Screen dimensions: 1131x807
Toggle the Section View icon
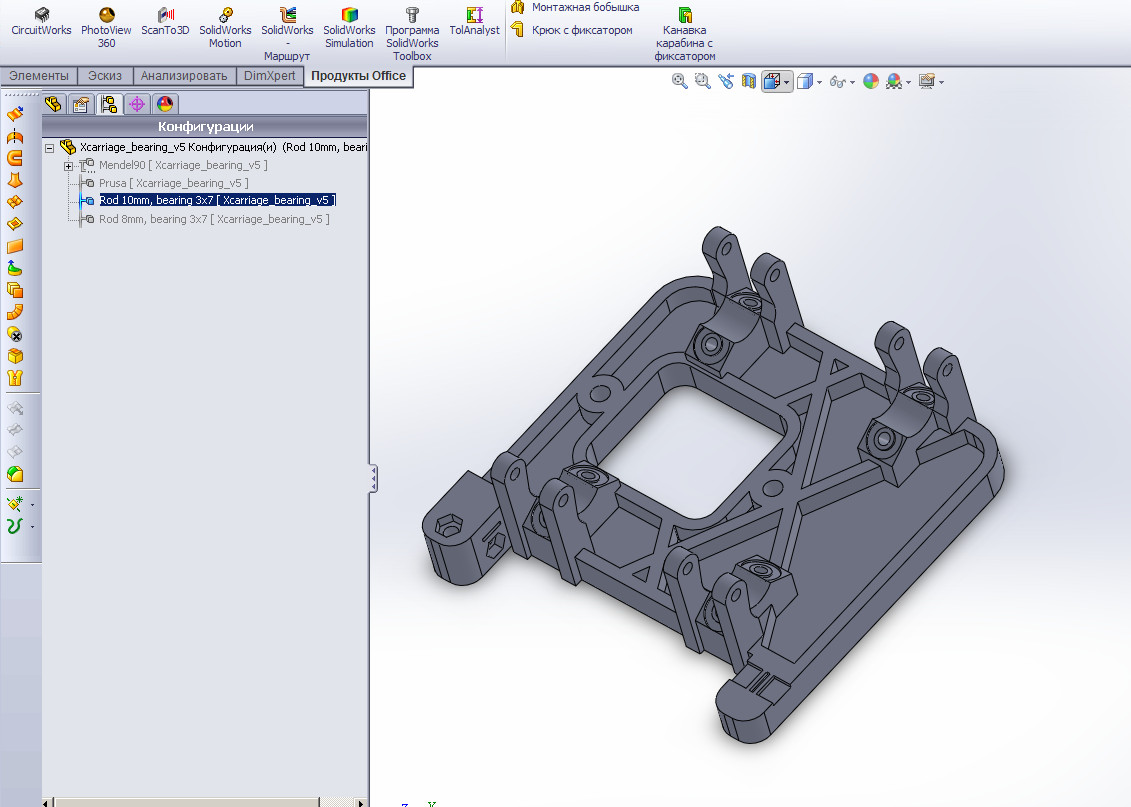[749, 81]
